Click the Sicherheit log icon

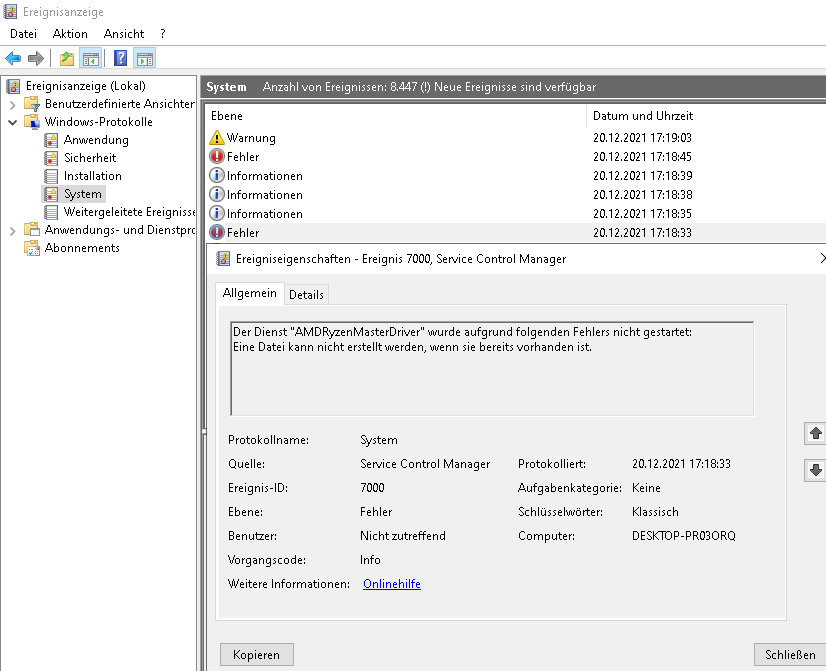click(x=51, y=158)
